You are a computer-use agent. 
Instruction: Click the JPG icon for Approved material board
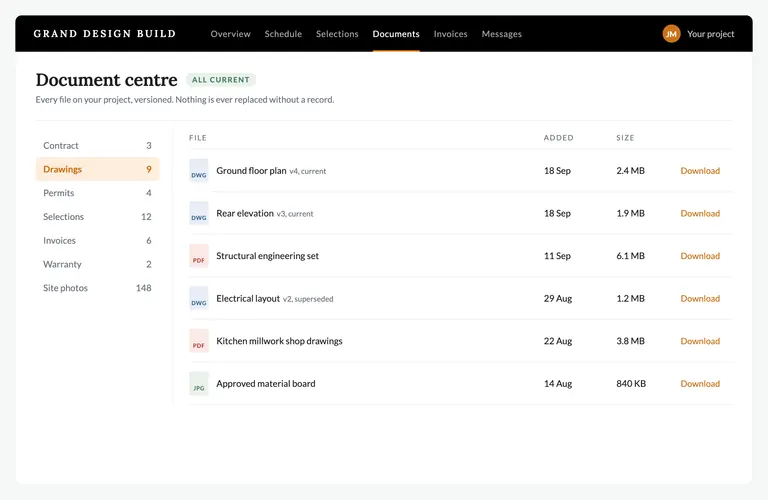[199, 383]
